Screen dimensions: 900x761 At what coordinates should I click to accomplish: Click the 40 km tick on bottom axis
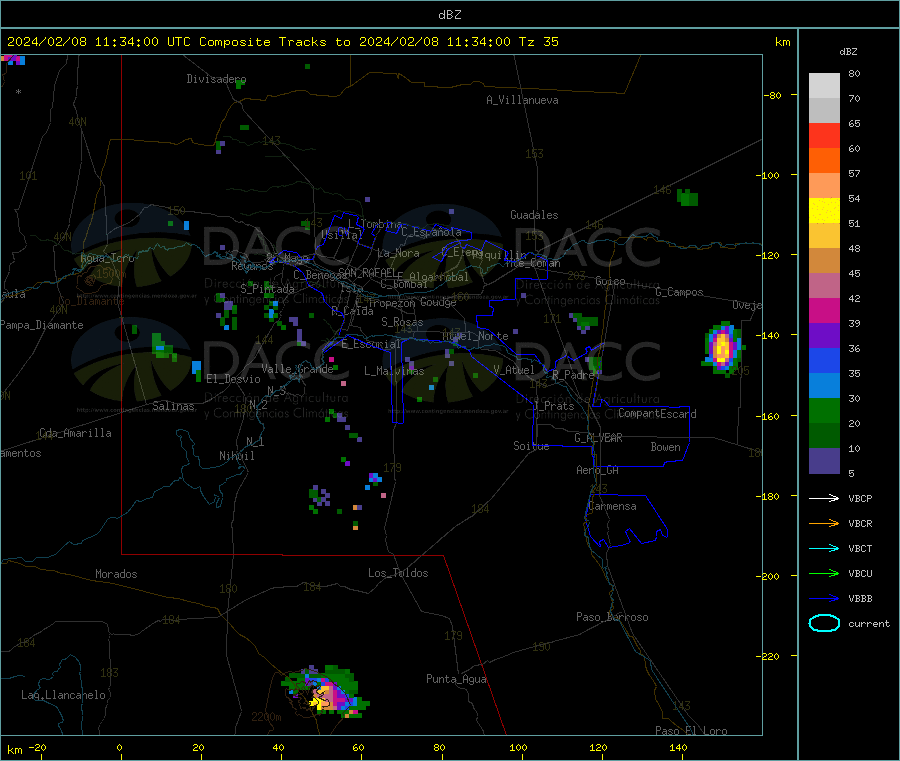278,747
